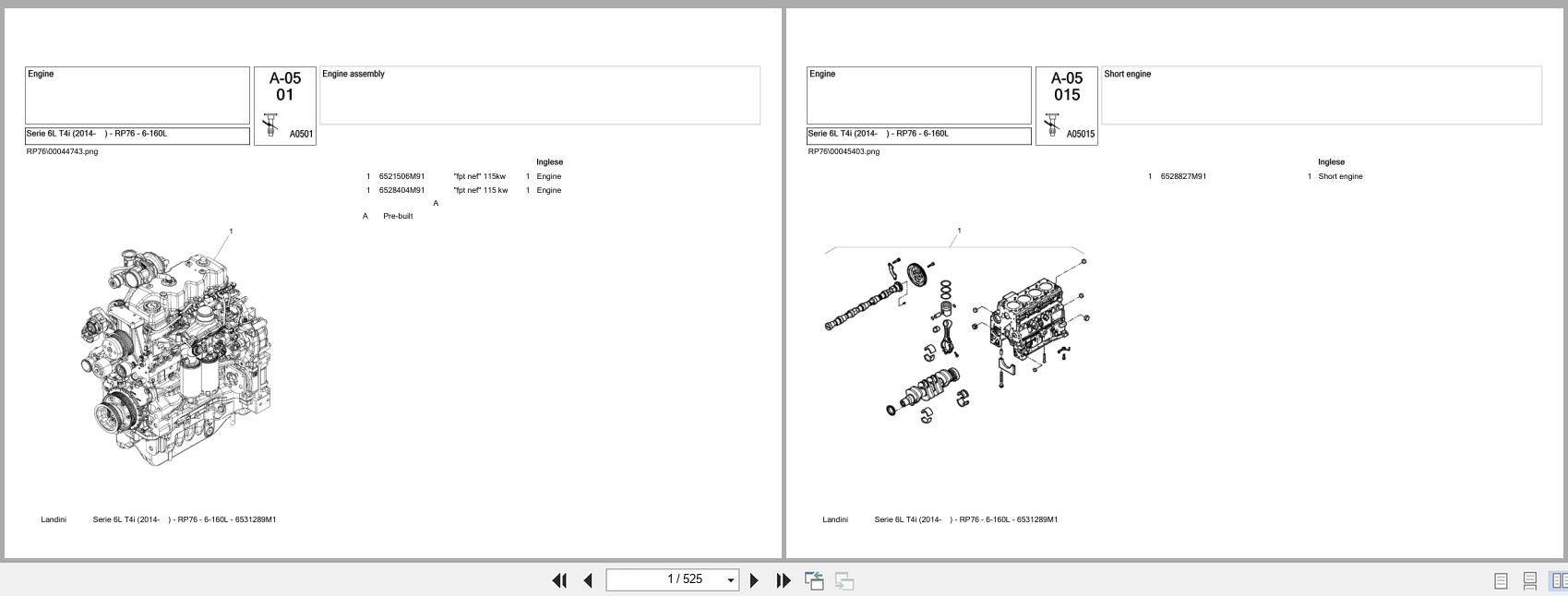The height and width of the screenshot is (596, 1568).
Task: Go to the next page
Action: pos(754,580)
